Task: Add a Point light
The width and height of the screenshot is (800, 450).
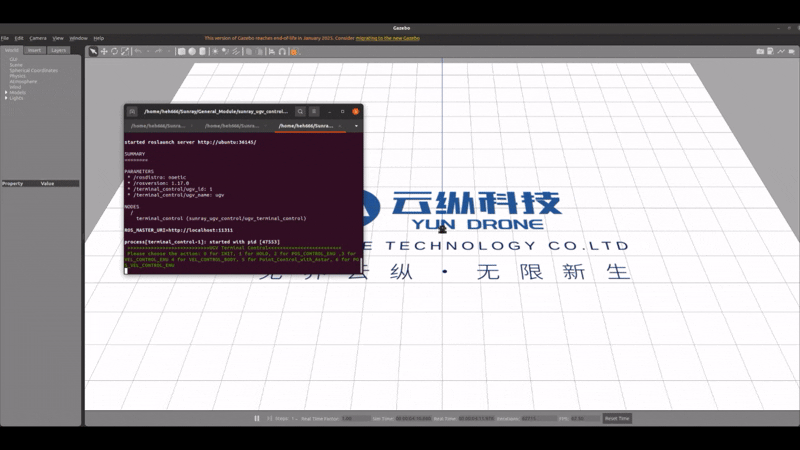Action: (215, 52)
